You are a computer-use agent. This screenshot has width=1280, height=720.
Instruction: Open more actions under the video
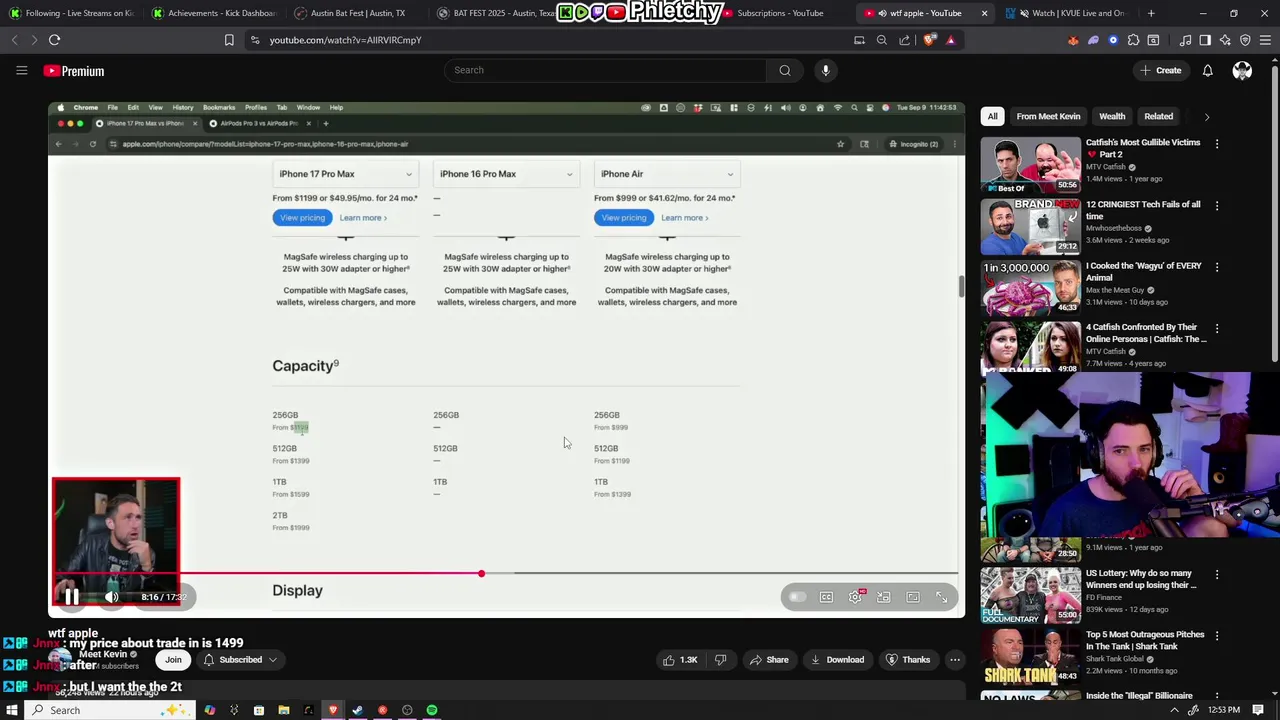(955, 660)
